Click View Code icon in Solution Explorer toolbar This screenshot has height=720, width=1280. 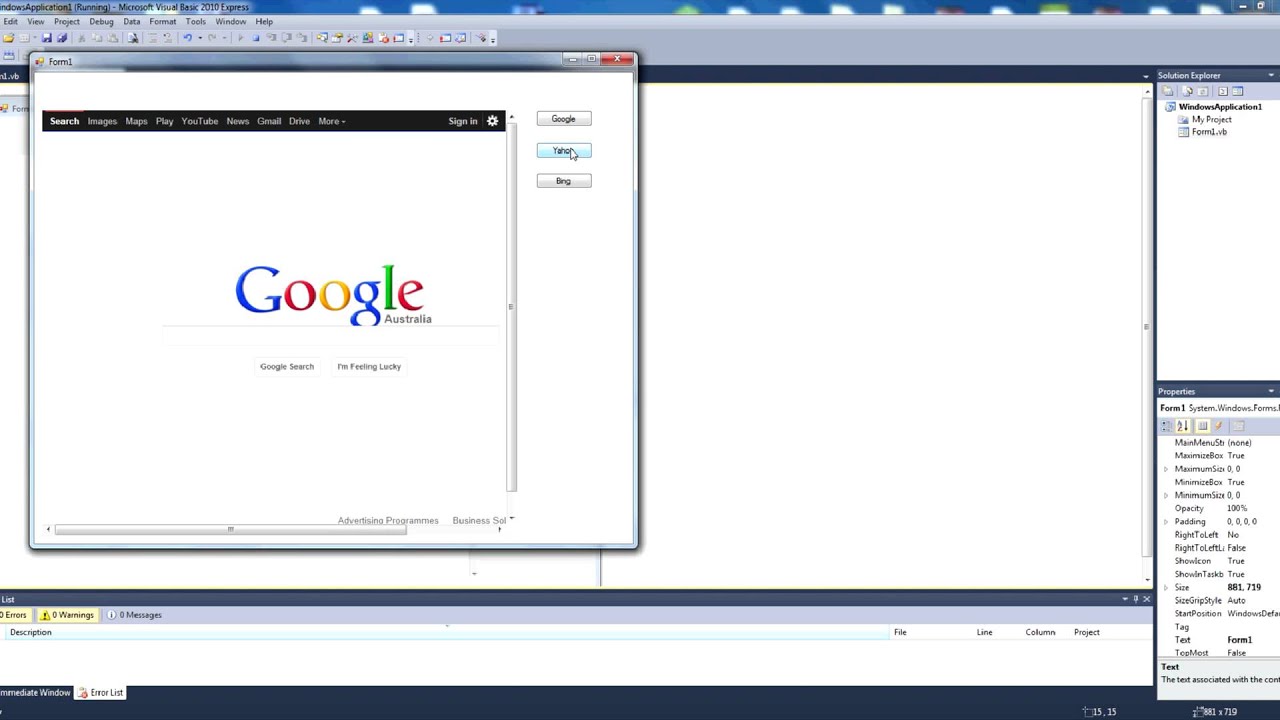(1223, 91)
